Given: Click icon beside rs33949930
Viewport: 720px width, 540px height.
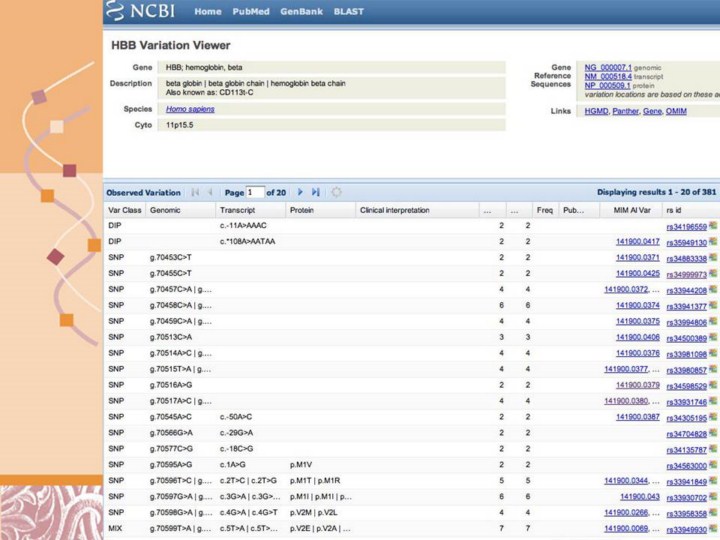Looking at the screenshot, I should (x=713, y=527).
